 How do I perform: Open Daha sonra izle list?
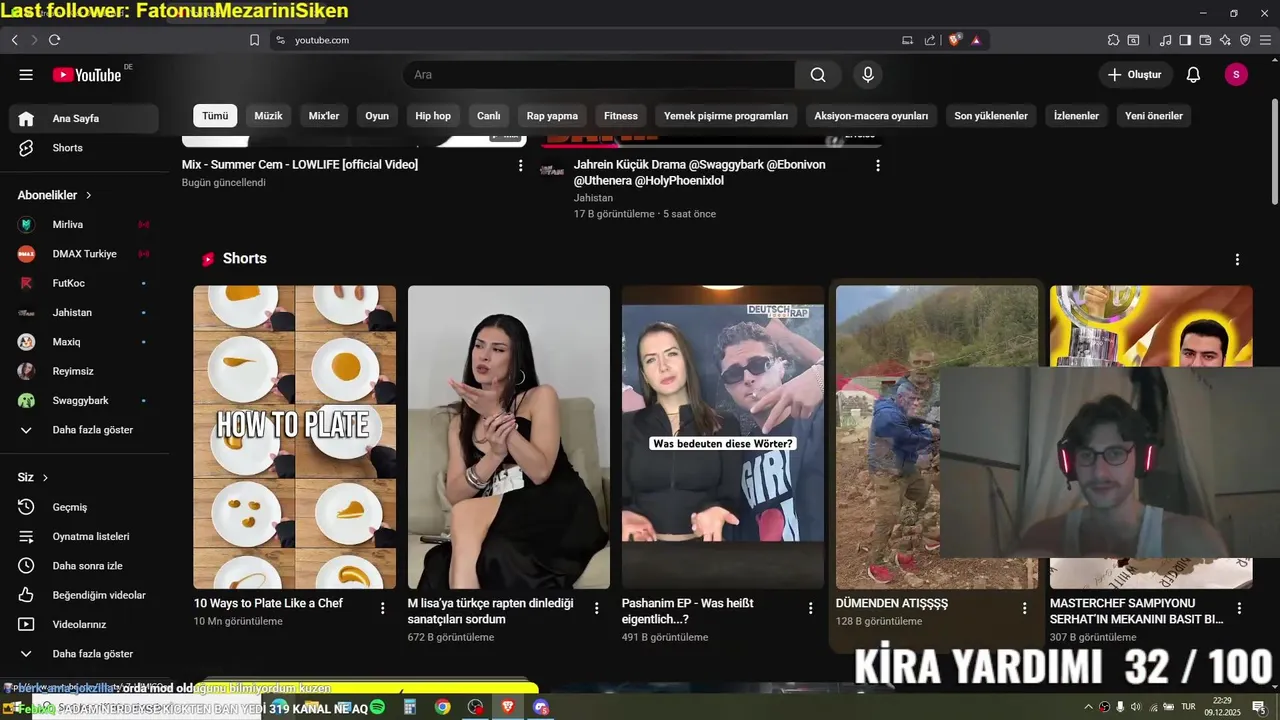[x=84, y=566]
